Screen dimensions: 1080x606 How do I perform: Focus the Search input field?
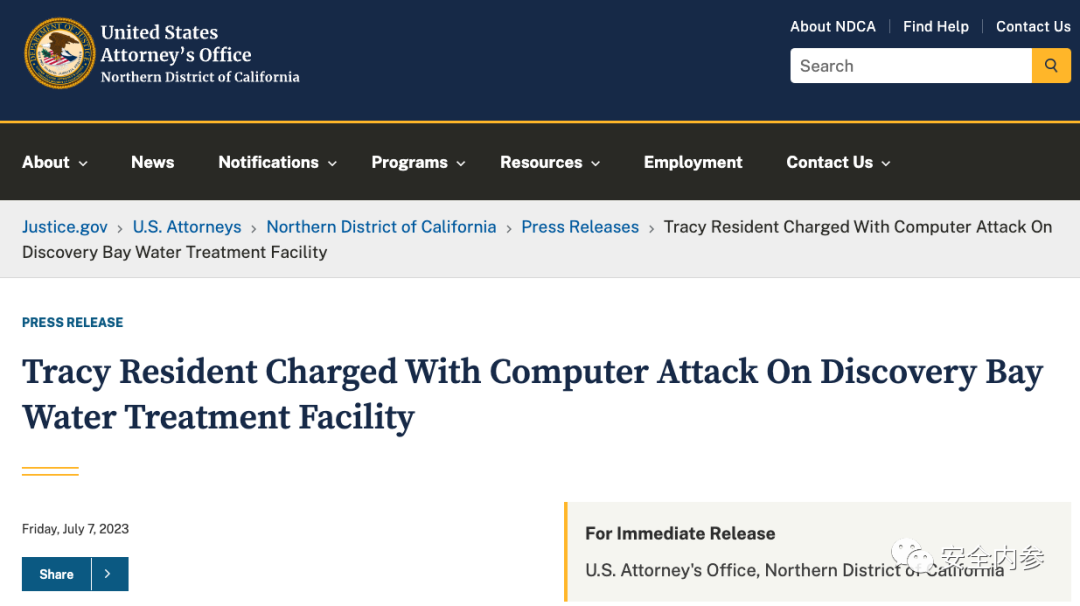click(x=911, y=65)
